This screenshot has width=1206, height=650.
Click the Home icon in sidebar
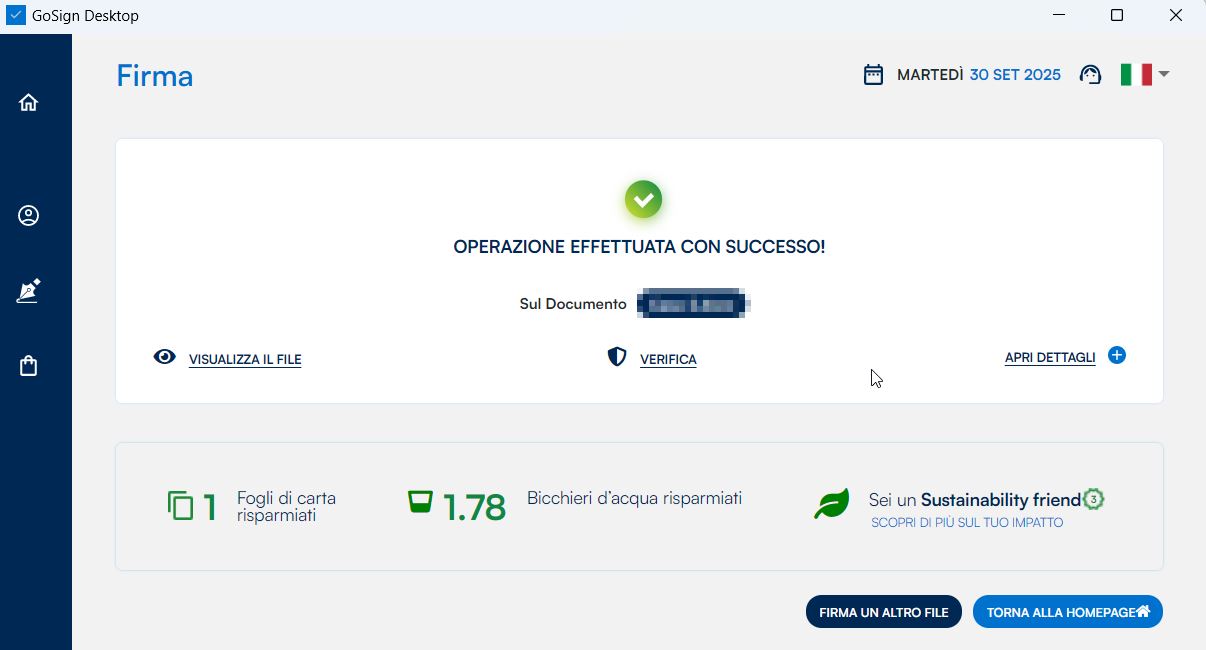tap(29, 102)
